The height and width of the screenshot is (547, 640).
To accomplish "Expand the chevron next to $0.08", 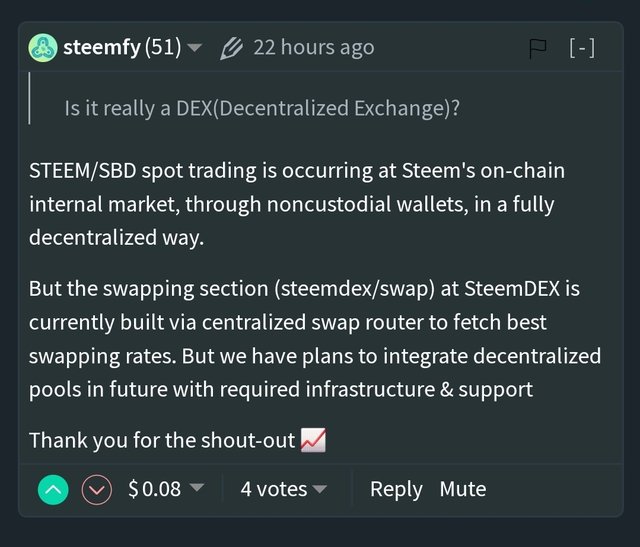I will (x=197, y=489).
